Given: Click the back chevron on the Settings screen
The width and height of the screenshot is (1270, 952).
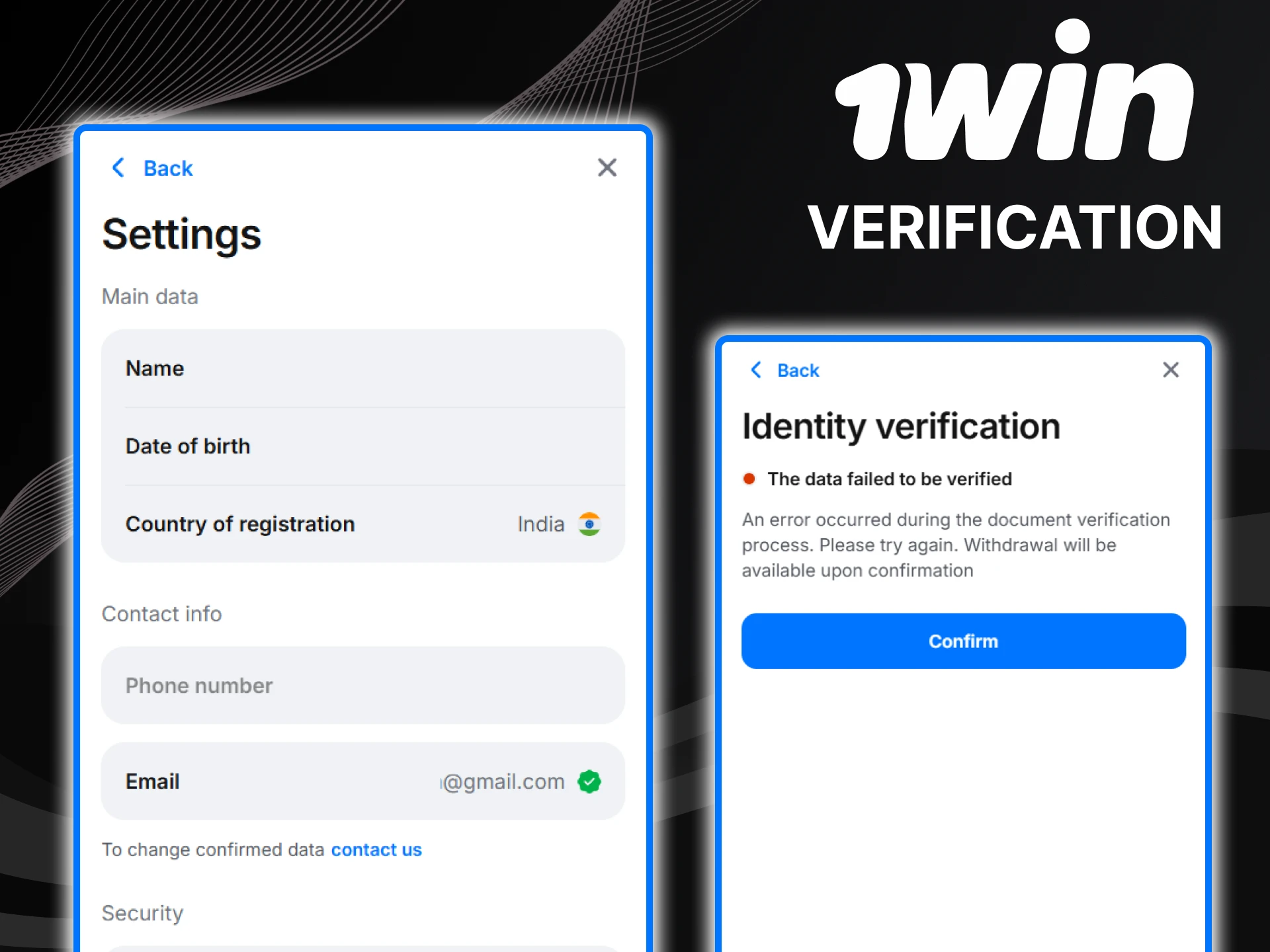Looking at the screenshot, I should pos(118,168).
